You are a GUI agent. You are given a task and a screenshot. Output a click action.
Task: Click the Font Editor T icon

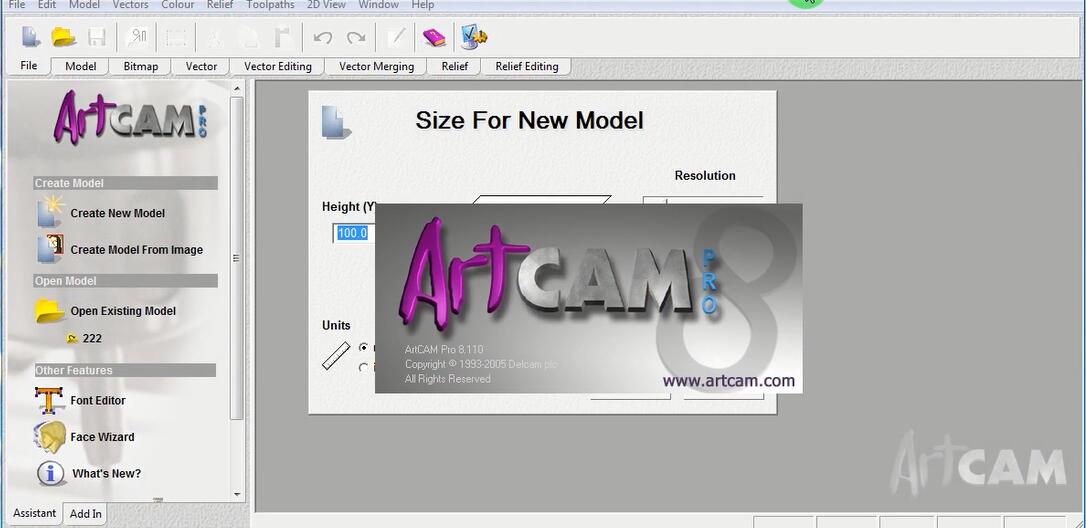[49, 401]
